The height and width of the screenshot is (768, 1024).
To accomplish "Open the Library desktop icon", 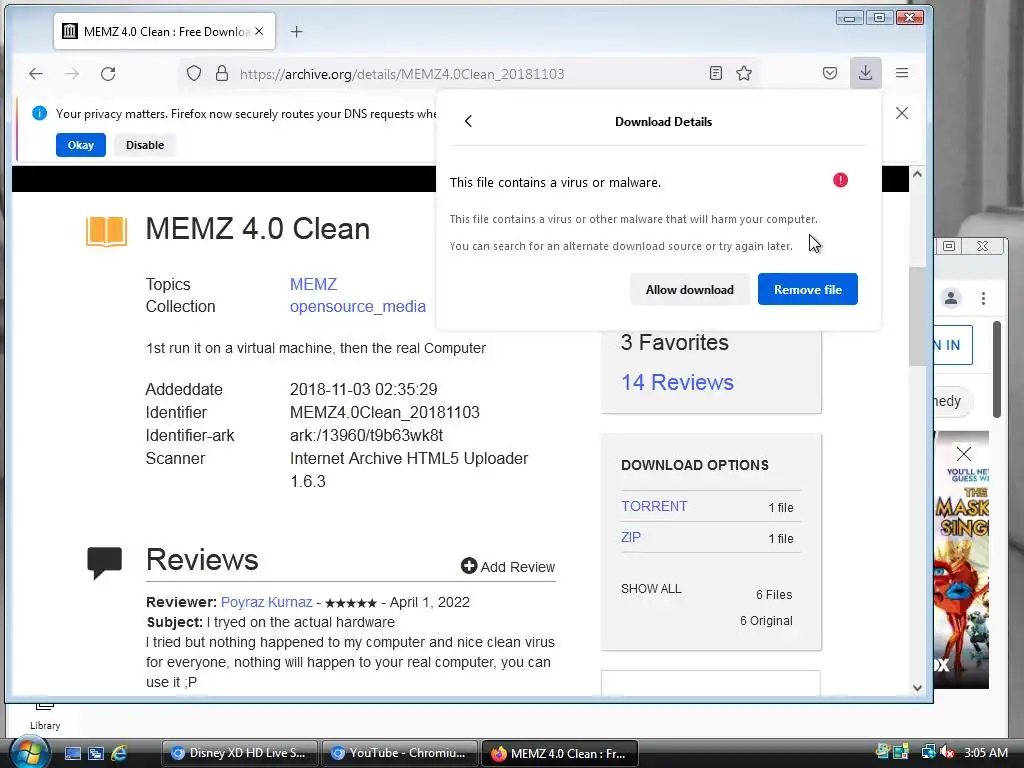I will (x=44, y=714).
